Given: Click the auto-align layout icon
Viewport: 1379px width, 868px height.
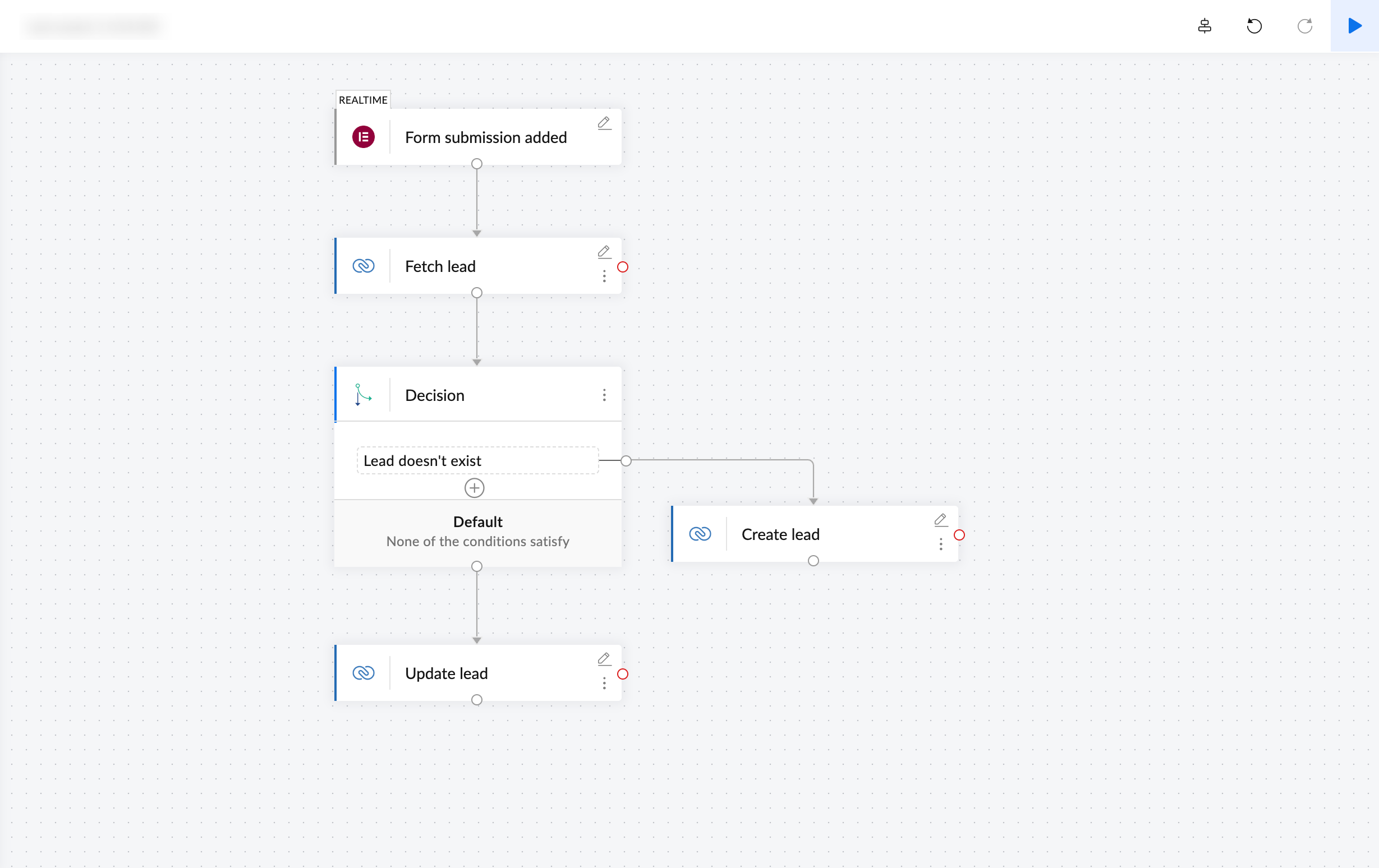Looking at the screenshot, I should (x=1205, y=26).
